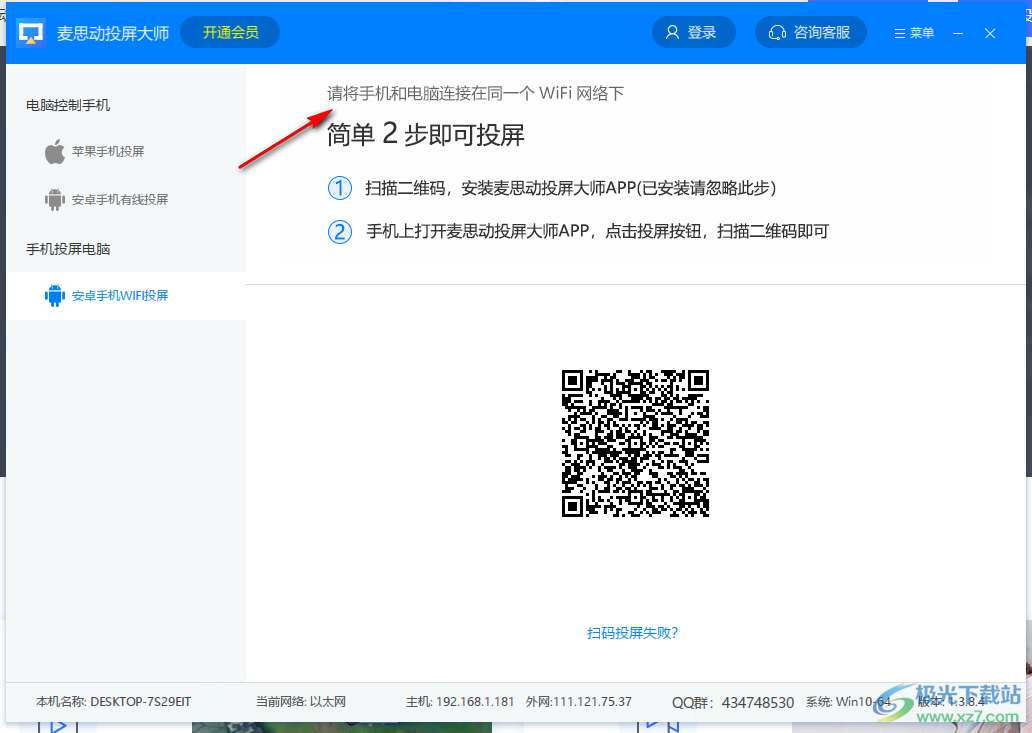The height and width of the screenshot is (733, 1032).
Task: Click the QQ群: 434748530 text
Action: coord(733,703)
